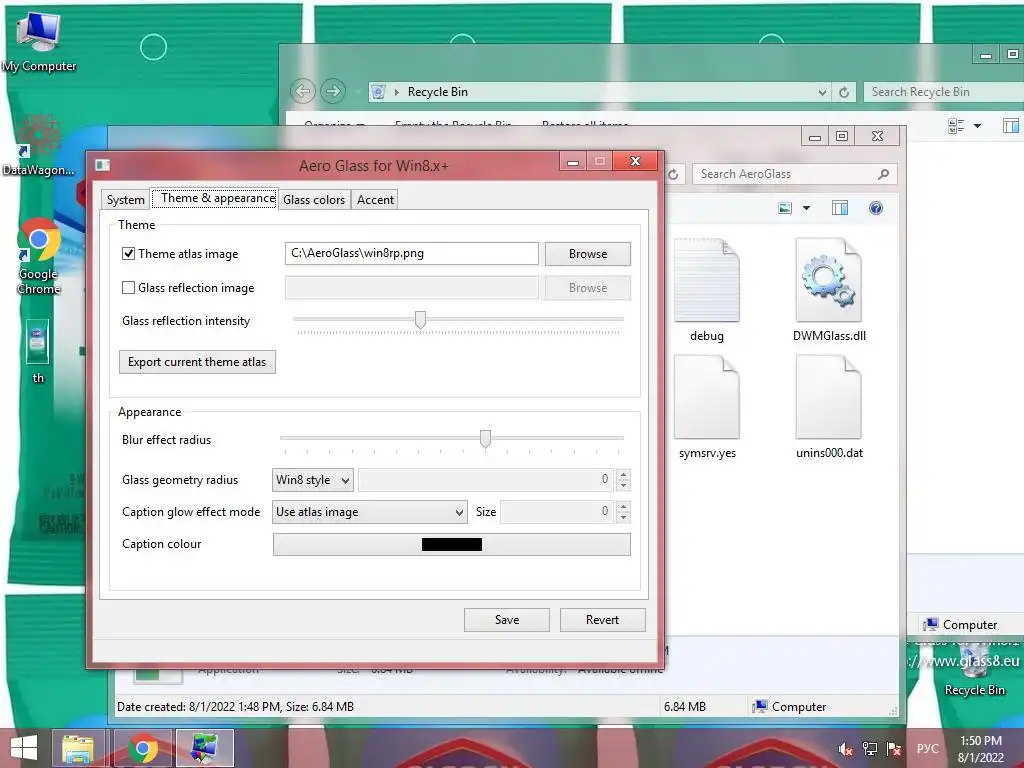The width and height of the screenshot is (1024, 768).
Task: Open Action Center flag tray icon
Action: pos(894,750)
